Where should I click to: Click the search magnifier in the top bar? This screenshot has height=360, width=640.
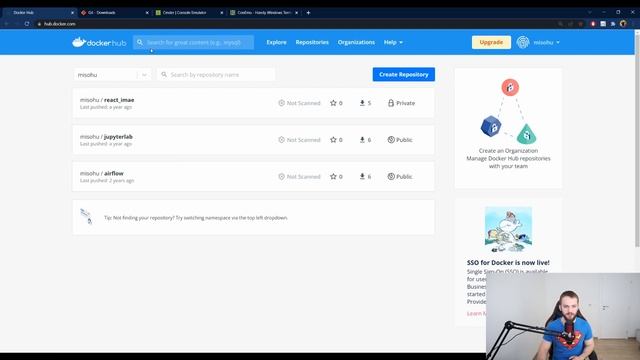coord(140,42)
